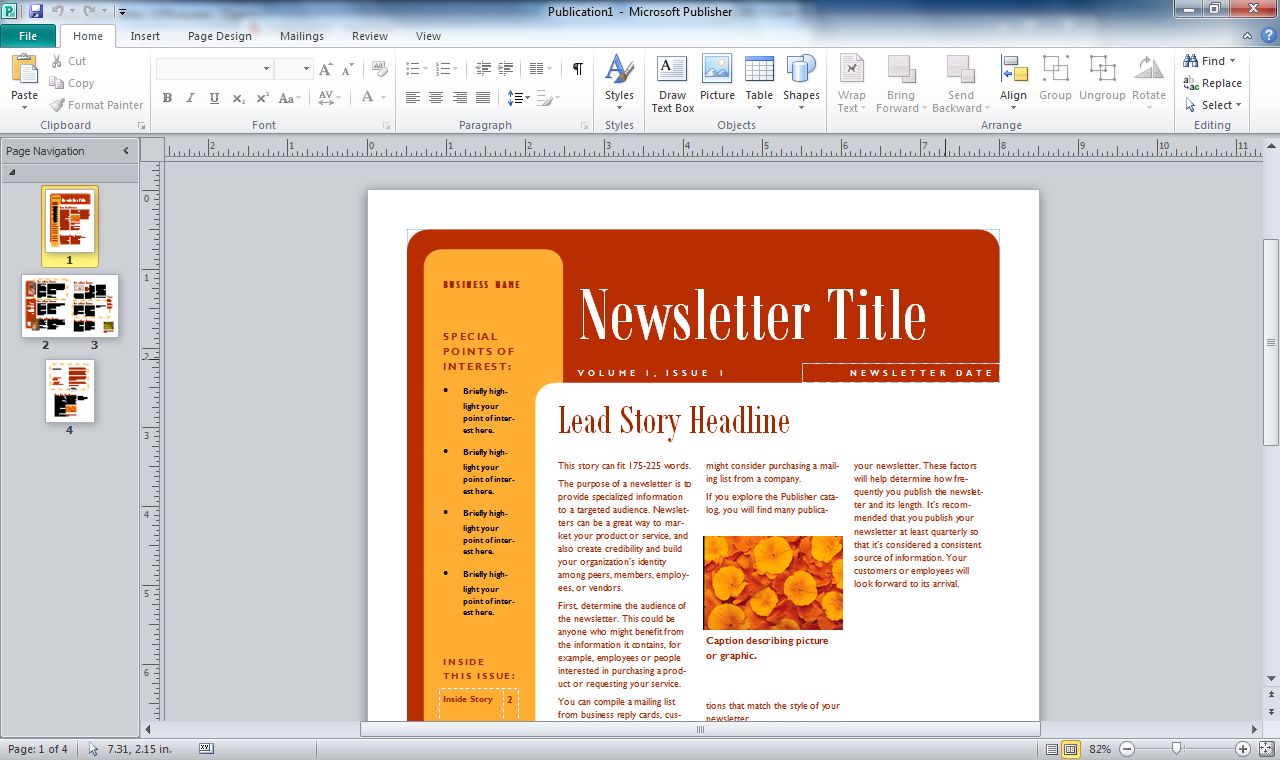Expand the Select dropdown in Editing

pyautogui.click(x=1213, y=105)
